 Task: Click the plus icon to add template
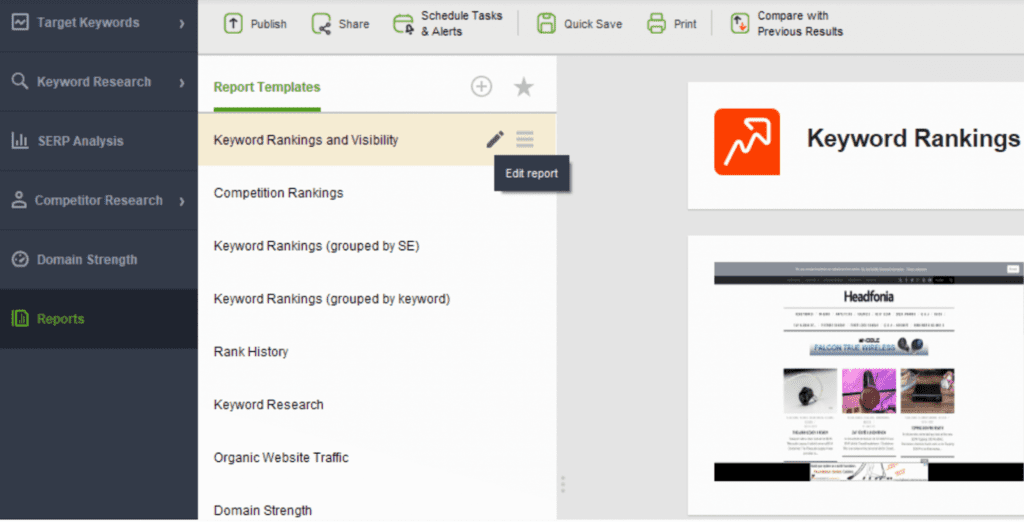(481, 87)
